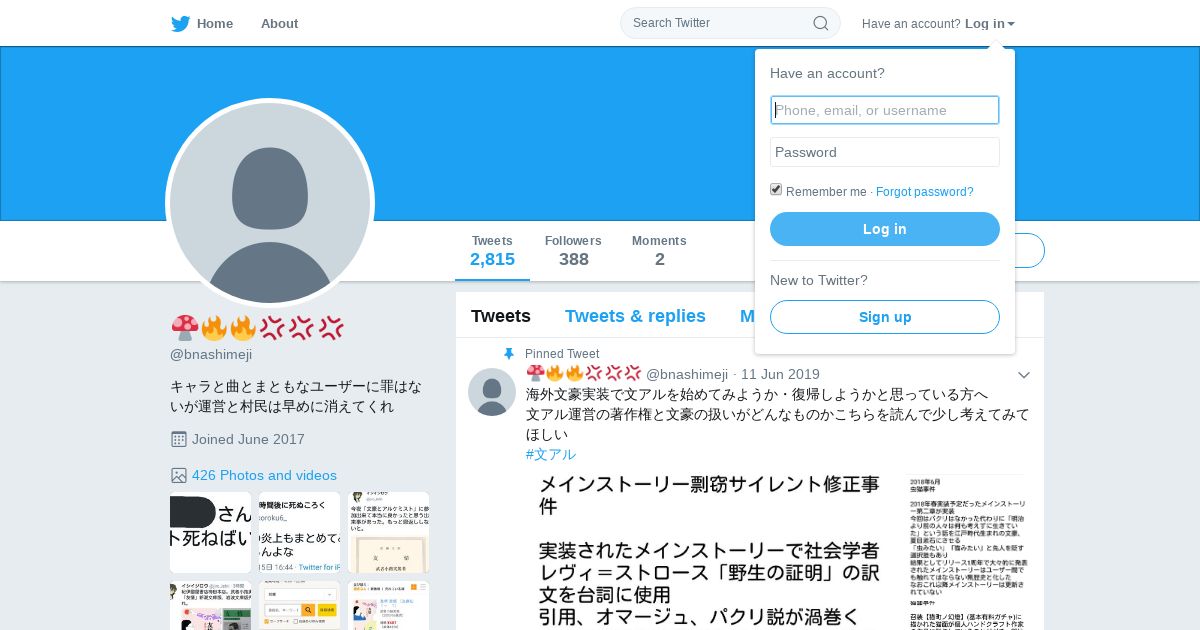The image size is (1200, 630).
Task: Click the small avatar beside pinned tweet
Action: [492, 391]
